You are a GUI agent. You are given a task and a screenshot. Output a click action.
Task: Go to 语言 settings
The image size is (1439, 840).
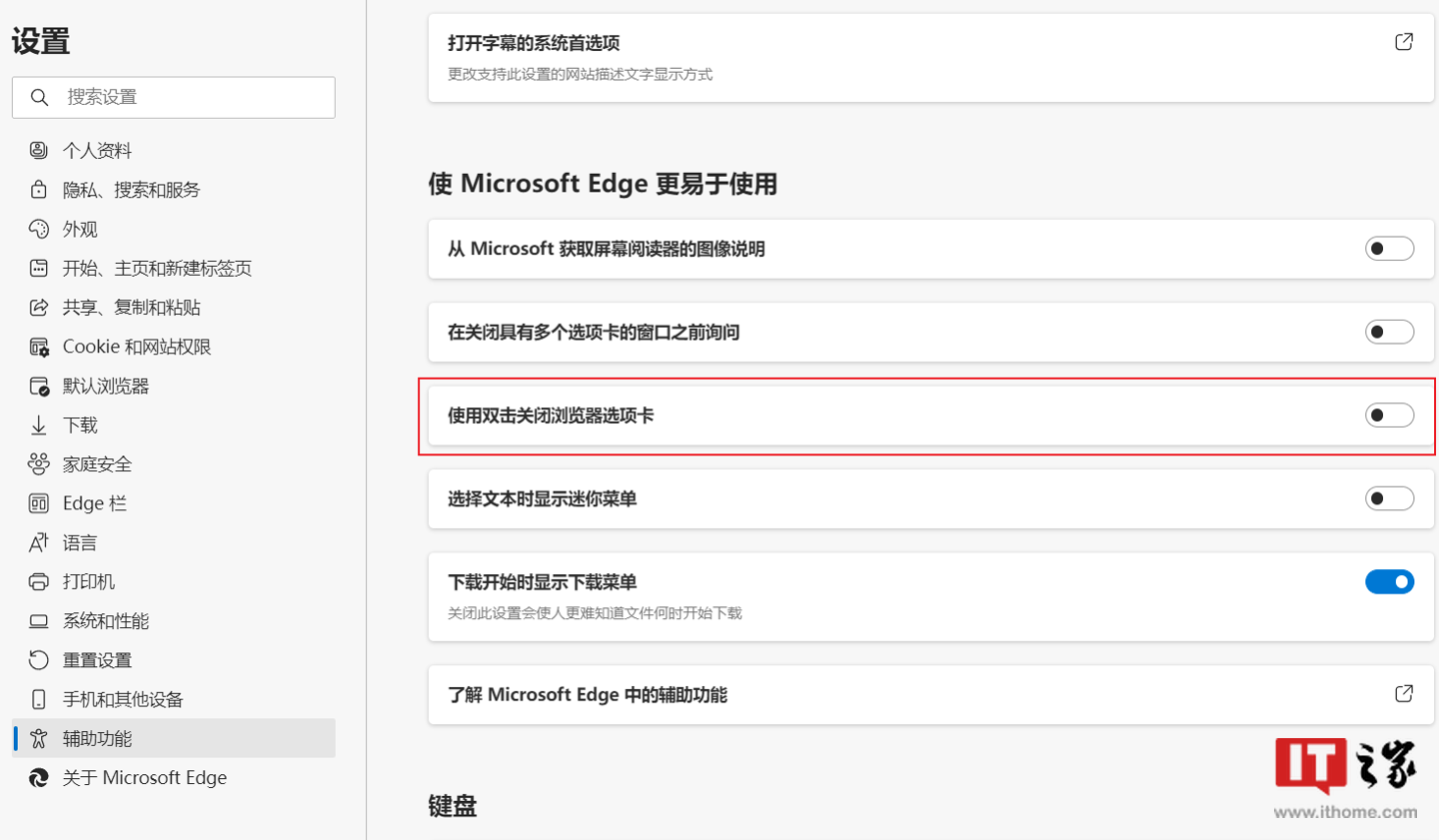click(x=174, y=542)
